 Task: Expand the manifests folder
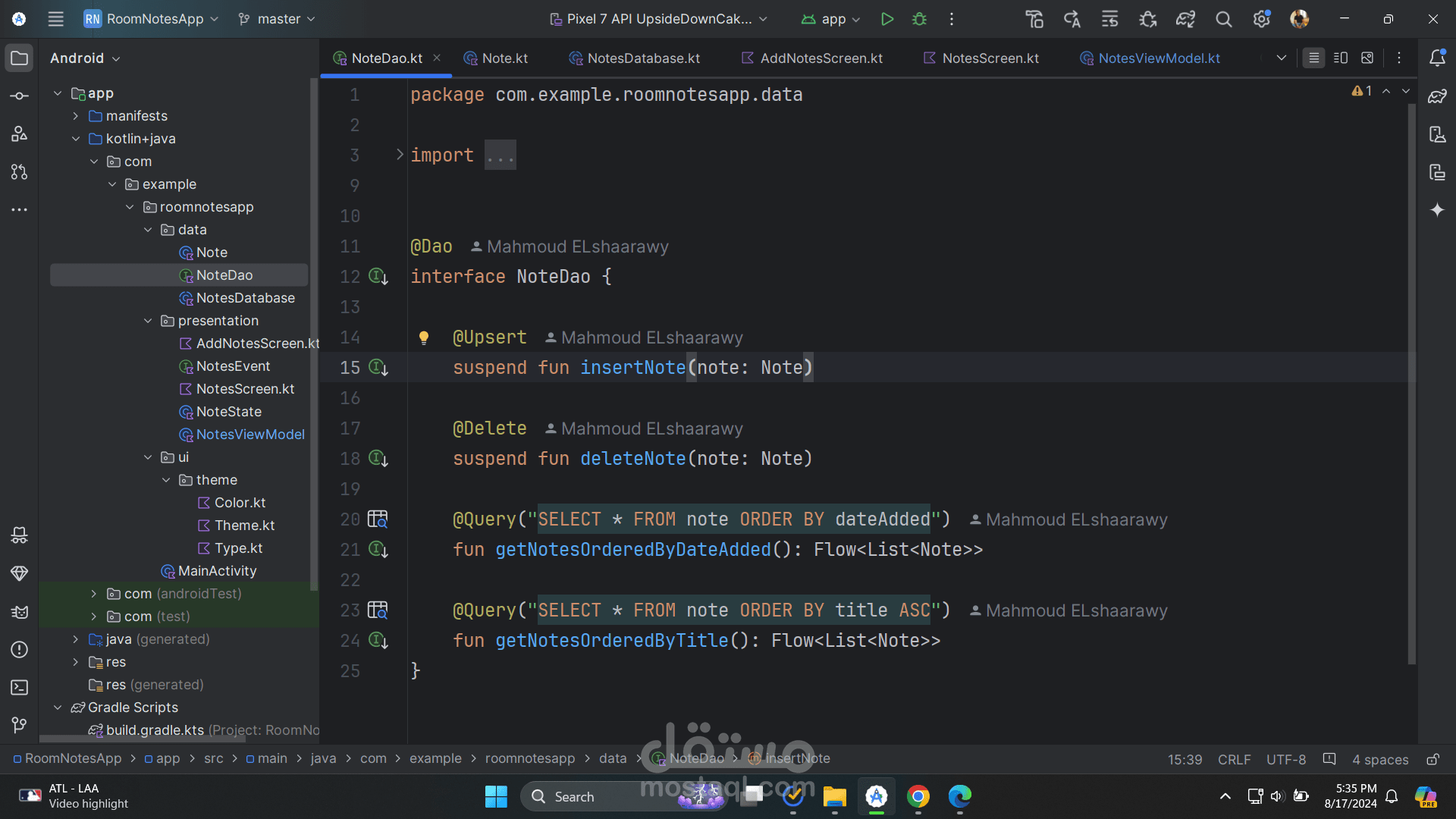pos(76,116)
